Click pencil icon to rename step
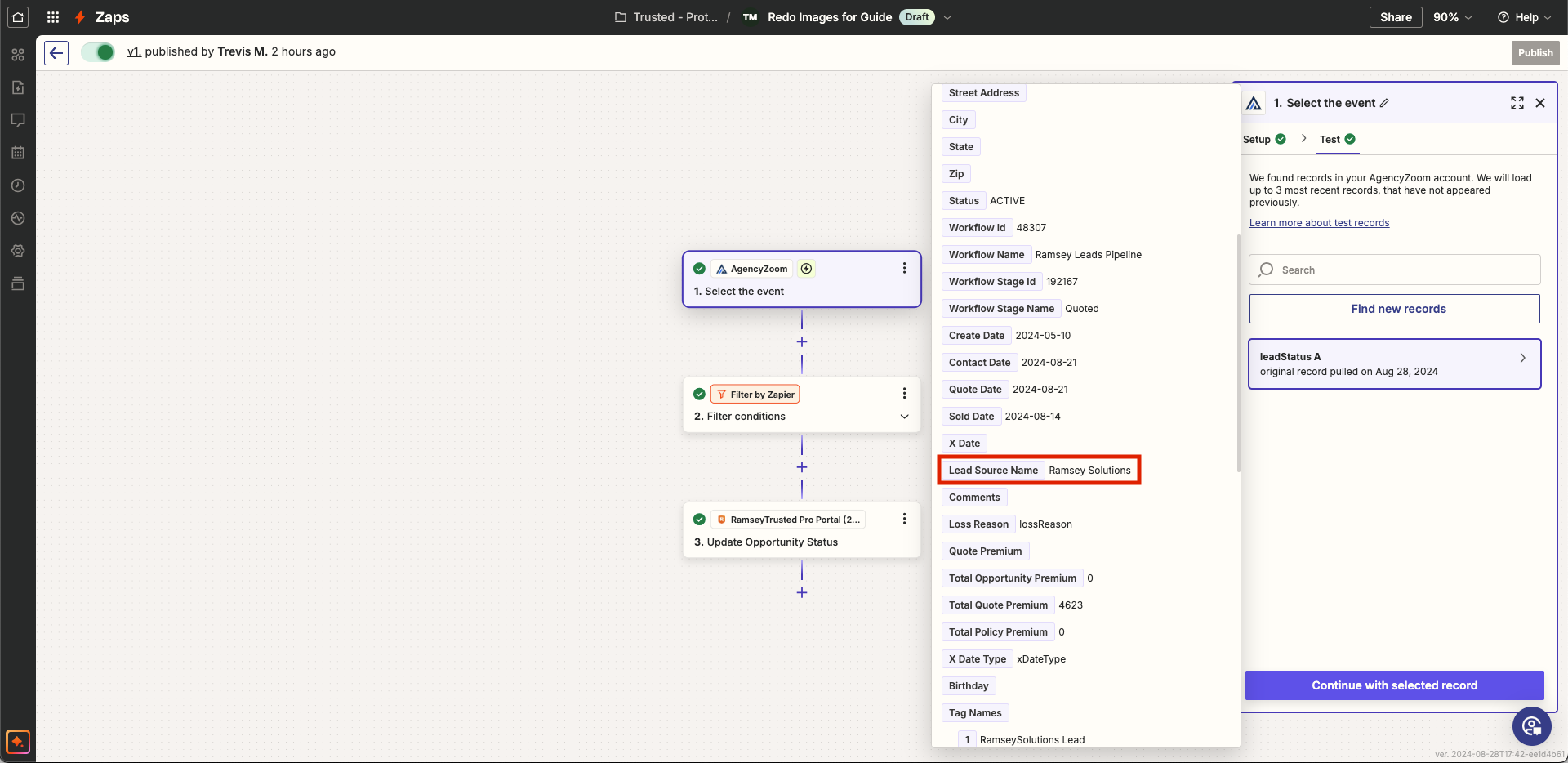 pos(1384,104)
